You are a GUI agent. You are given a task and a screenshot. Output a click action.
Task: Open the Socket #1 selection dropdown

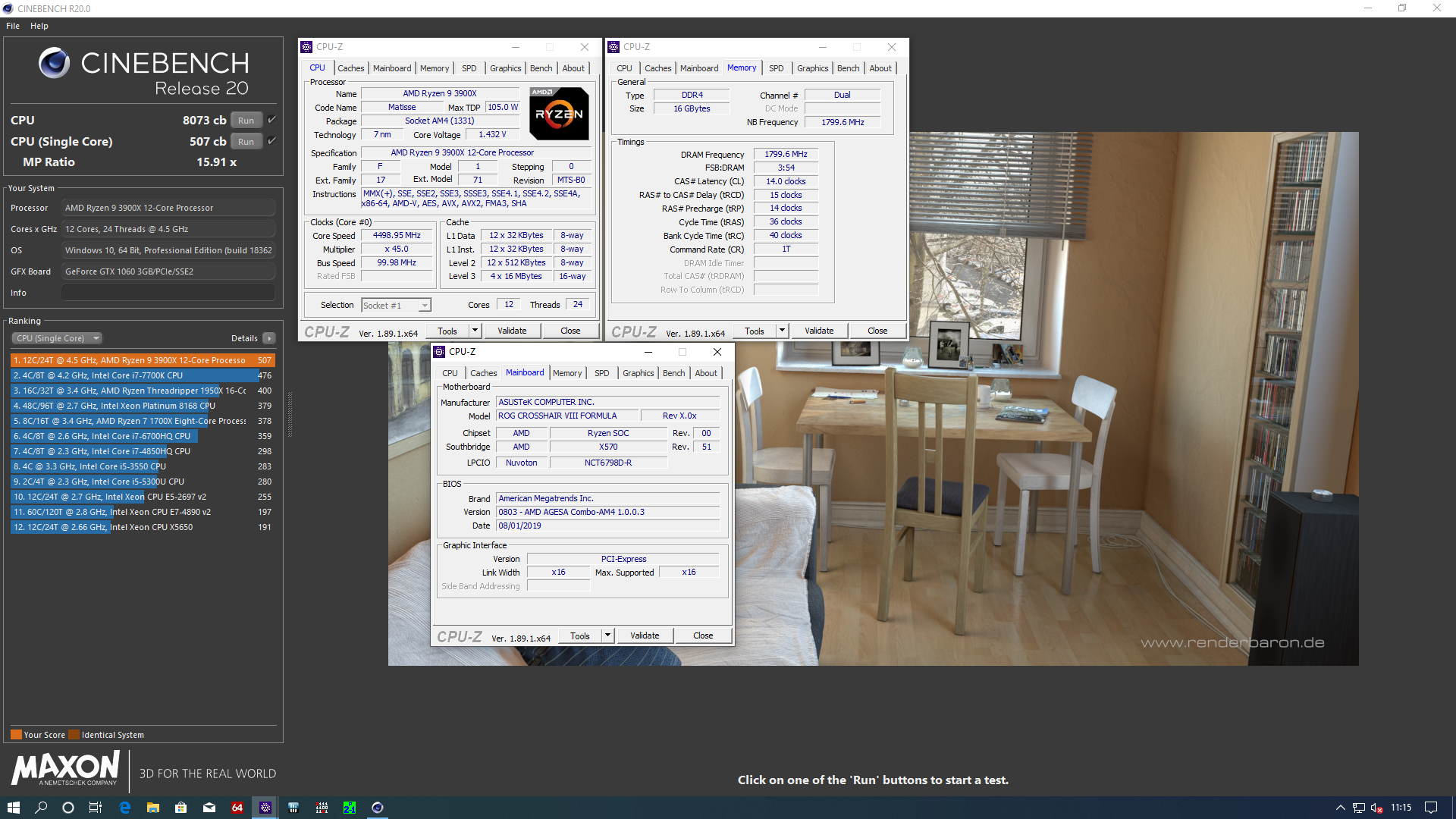pyautogui.click(x=425, y=306)
